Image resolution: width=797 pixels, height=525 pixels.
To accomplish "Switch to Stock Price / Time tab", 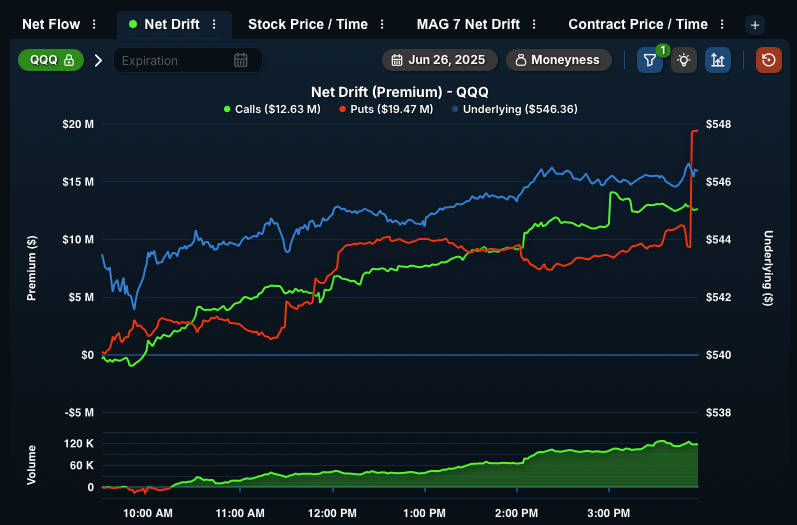I will tap(308, 24).
